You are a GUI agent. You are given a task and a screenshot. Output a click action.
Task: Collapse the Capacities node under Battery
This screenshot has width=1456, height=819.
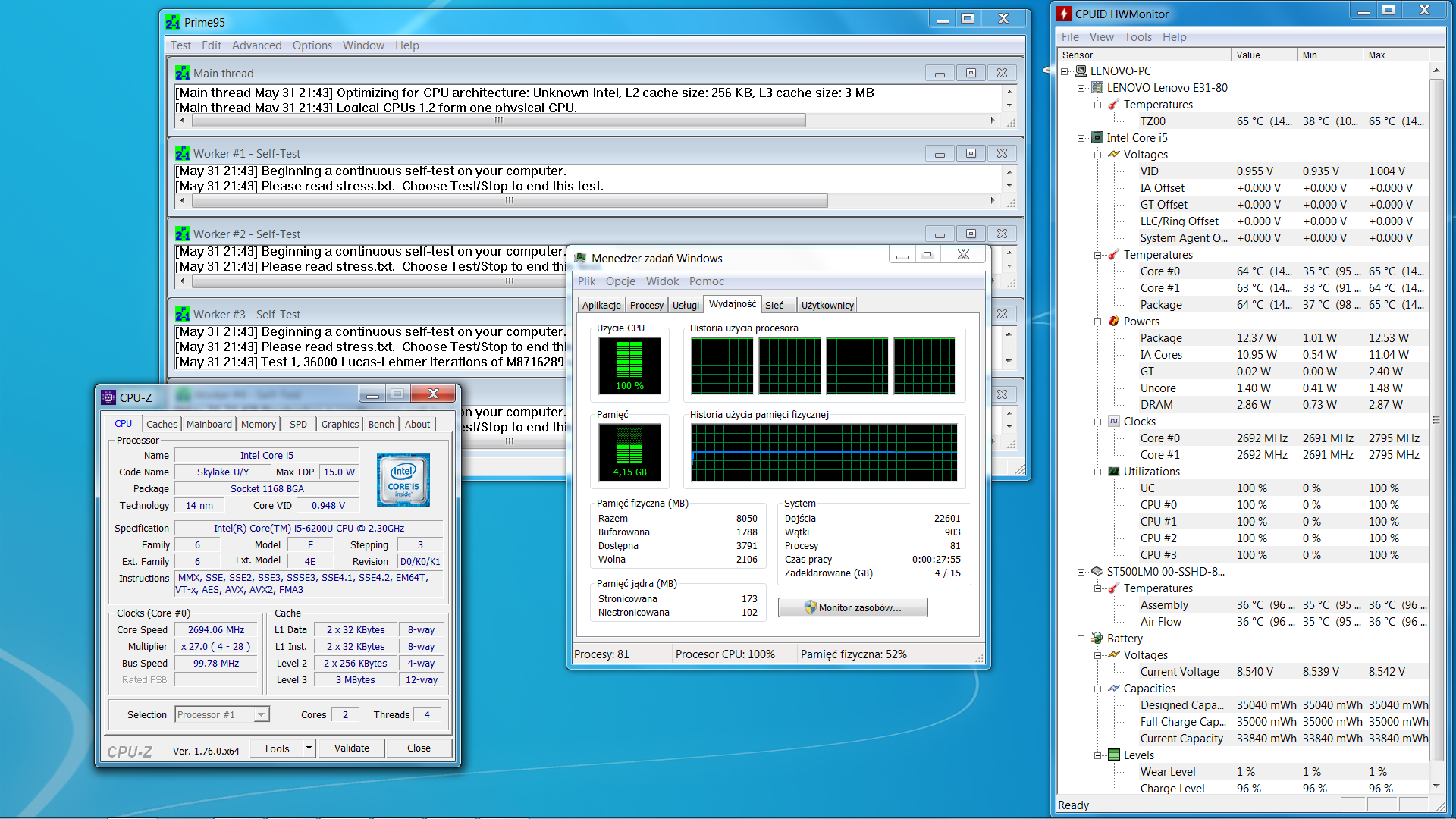[1097, 689]
